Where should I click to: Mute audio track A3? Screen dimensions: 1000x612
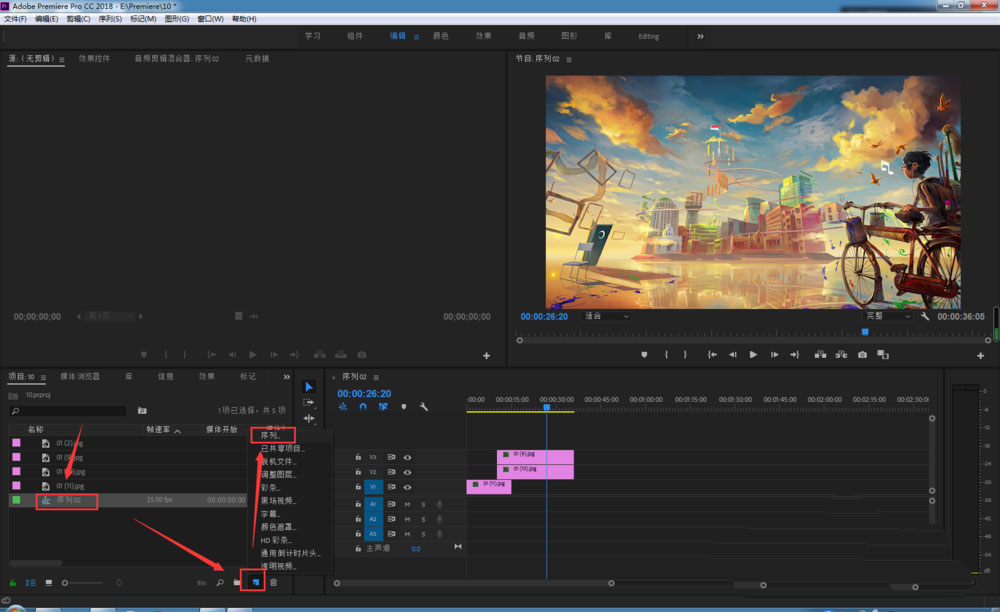[407, 534]
